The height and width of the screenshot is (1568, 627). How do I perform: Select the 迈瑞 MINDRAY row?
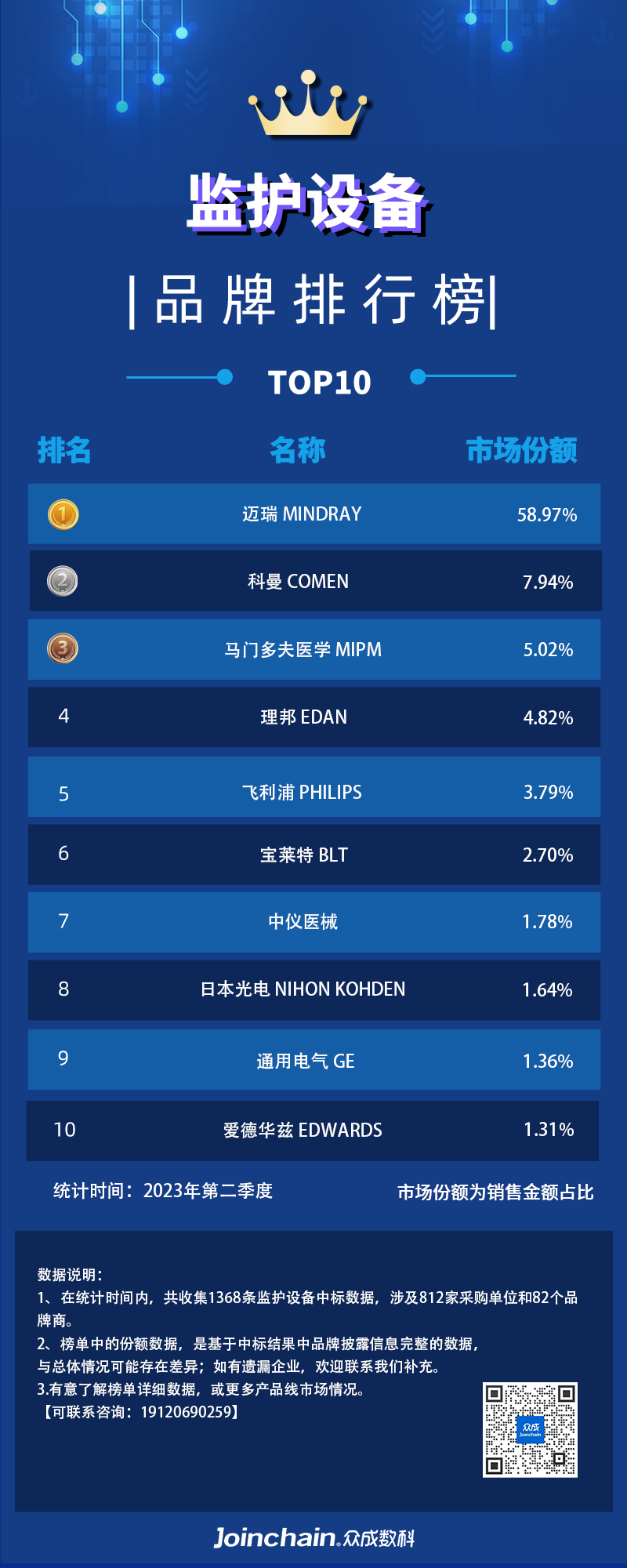click(x=314, y=514)
